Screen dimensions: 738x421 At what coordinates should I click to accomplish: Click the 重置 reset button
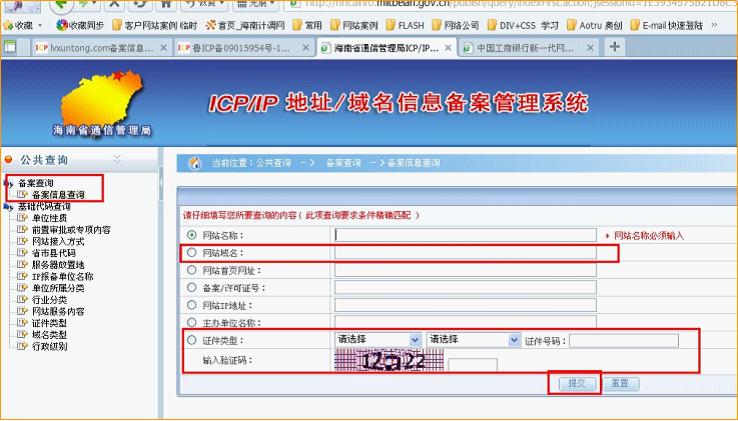click(619, 383)
